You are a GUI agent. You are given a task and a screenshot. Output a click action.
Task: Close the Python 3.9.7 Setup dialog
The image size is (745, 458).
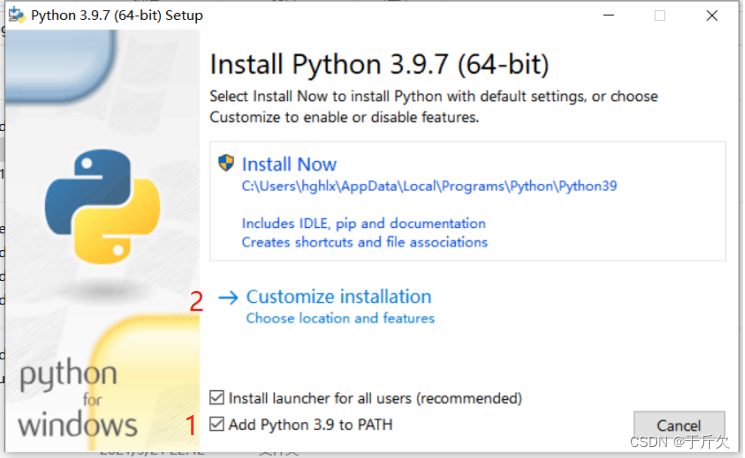[x=712, y=16]
